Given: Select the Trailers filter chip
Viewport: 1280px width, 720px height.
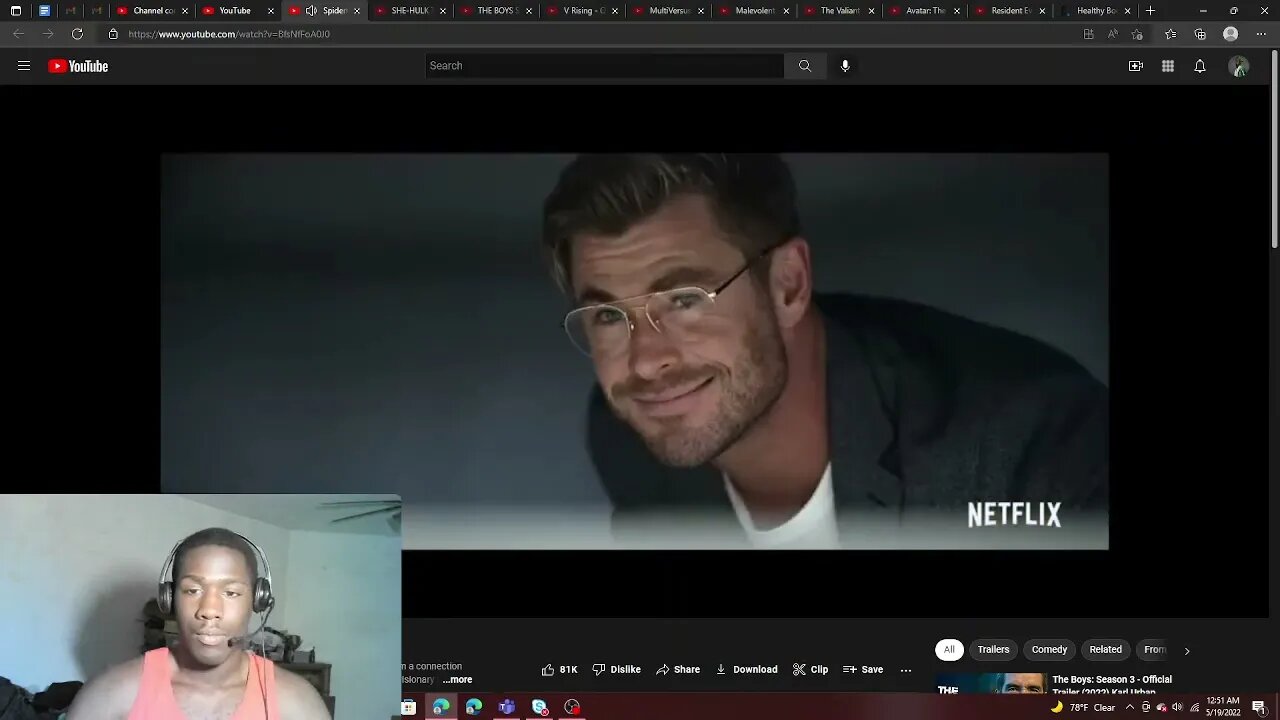Looking at the screenshot, I should [x=993, y=650].
